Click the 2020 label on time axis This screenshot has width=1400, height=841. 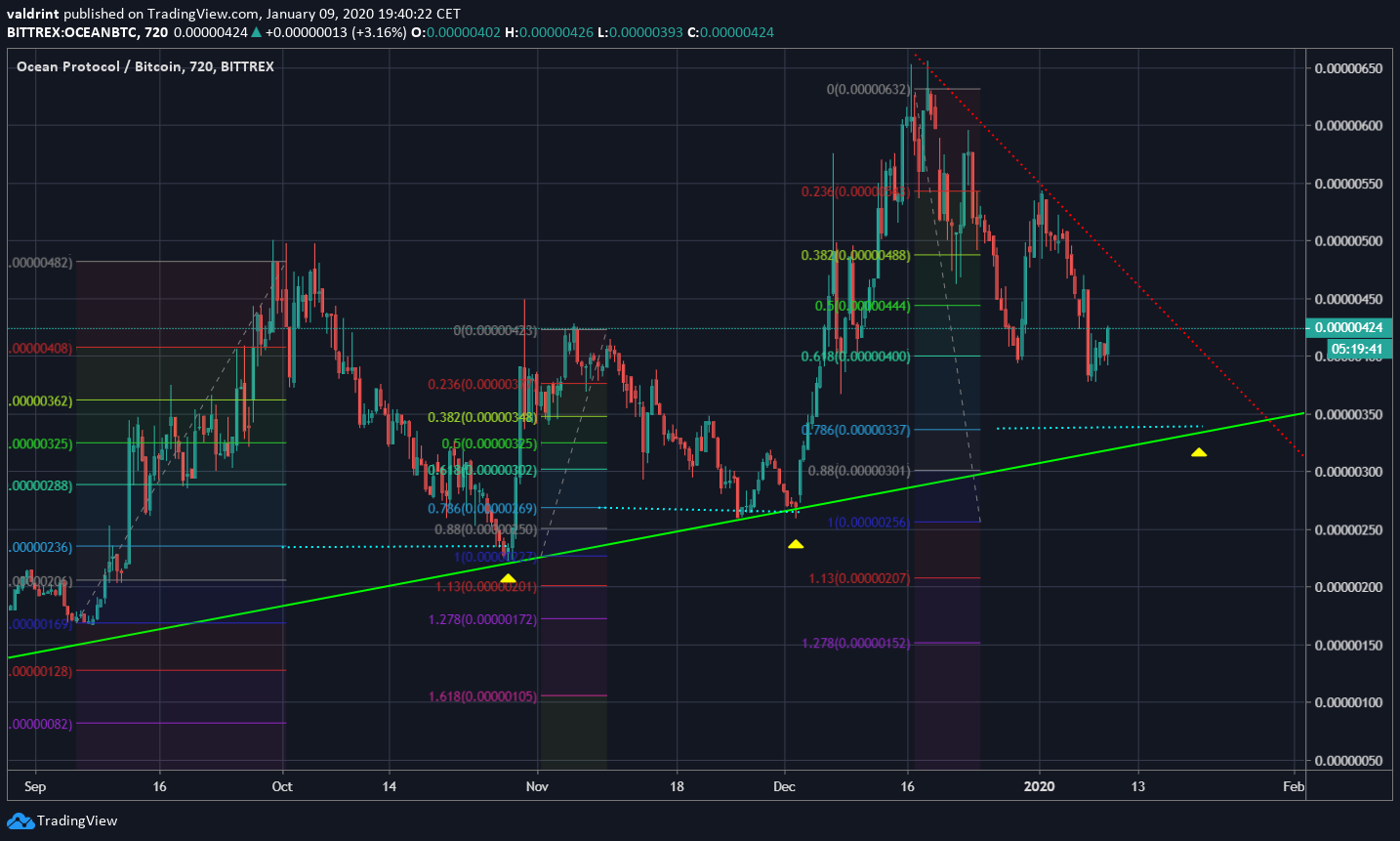pyautogui.click(x=1040, y=786)
